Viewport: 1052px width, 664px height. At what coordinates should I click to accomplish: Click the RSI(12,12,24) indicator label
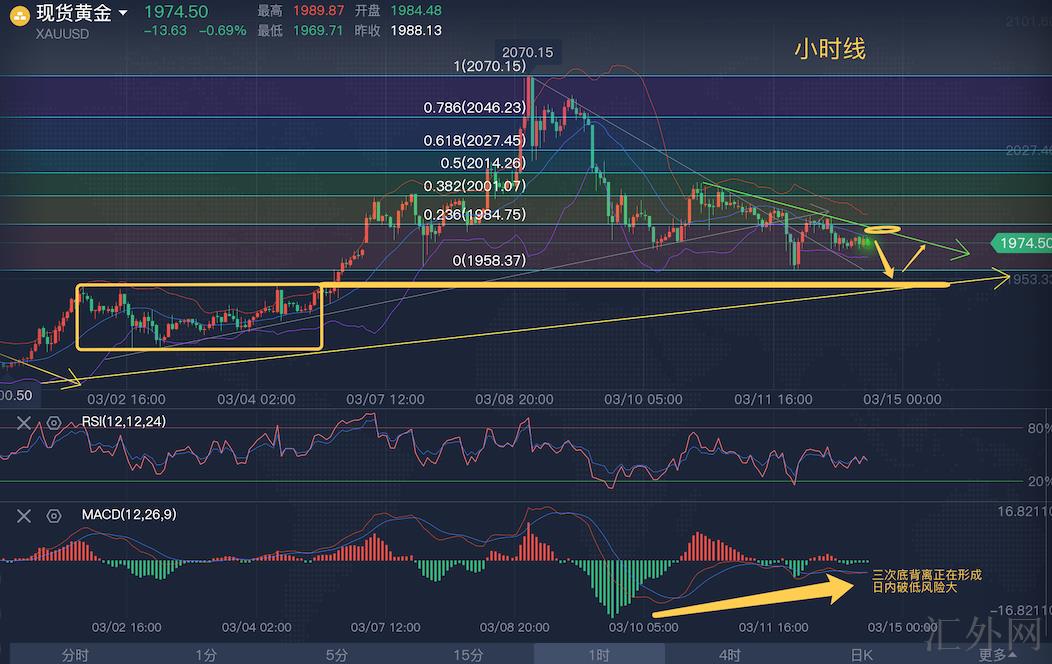(124, 422)
